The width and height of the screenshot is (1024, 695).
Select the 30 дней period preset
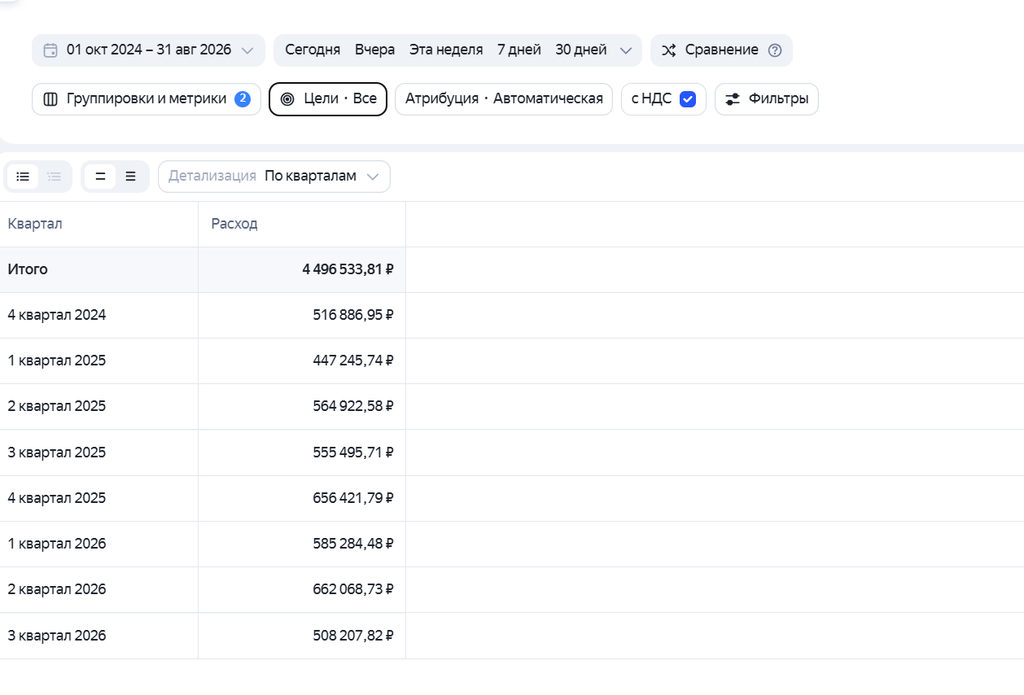click(581, 50)
